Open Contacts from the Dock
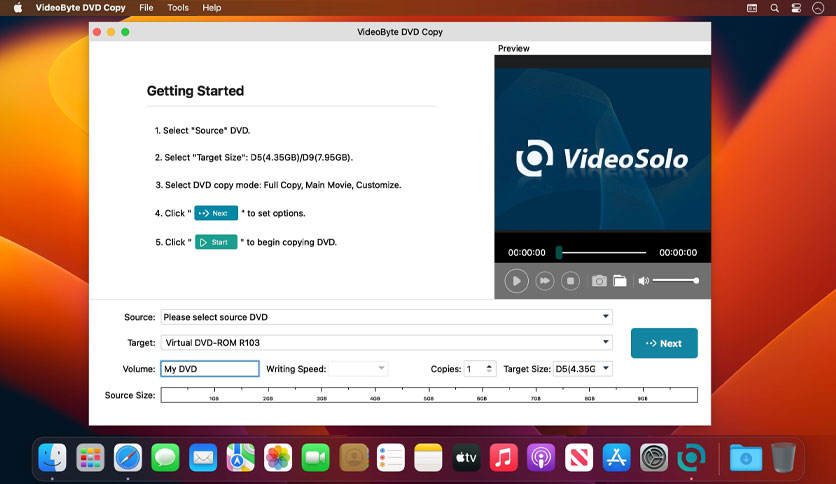This screenshot has width=836, height=484. 353,457
